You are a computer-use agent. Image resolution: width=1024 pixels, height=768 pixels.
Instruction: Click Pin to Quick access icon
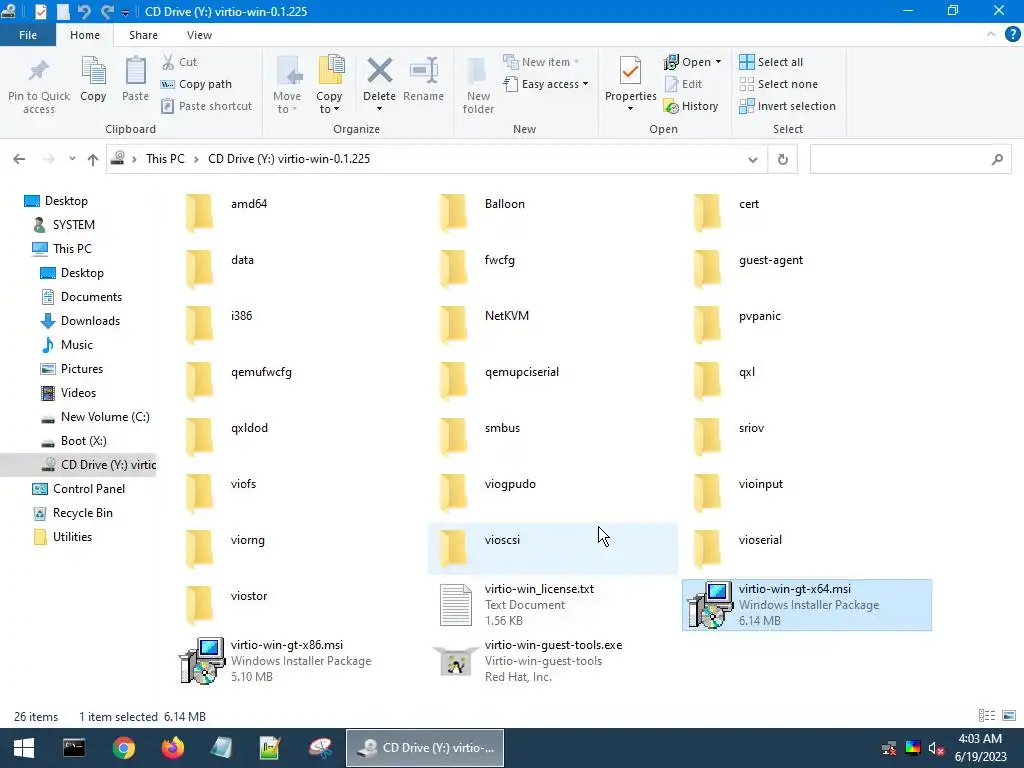39,71
